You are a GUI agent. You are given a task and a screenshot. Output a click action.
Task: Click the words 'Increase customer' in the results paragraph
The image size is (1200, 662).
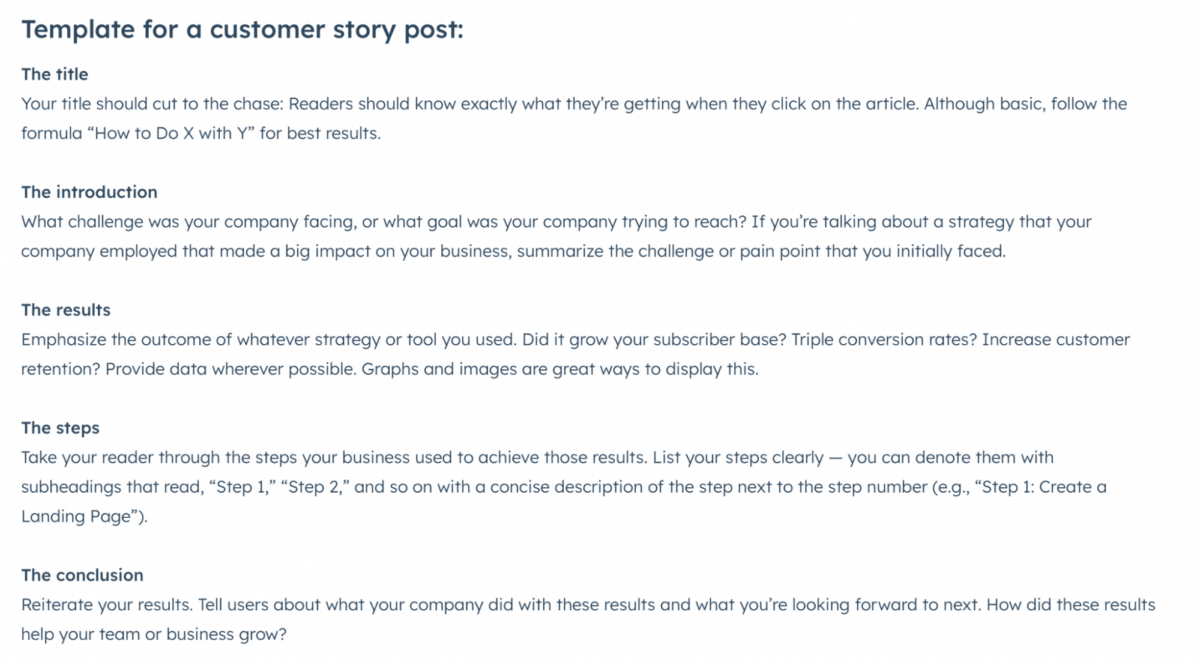1056,340
